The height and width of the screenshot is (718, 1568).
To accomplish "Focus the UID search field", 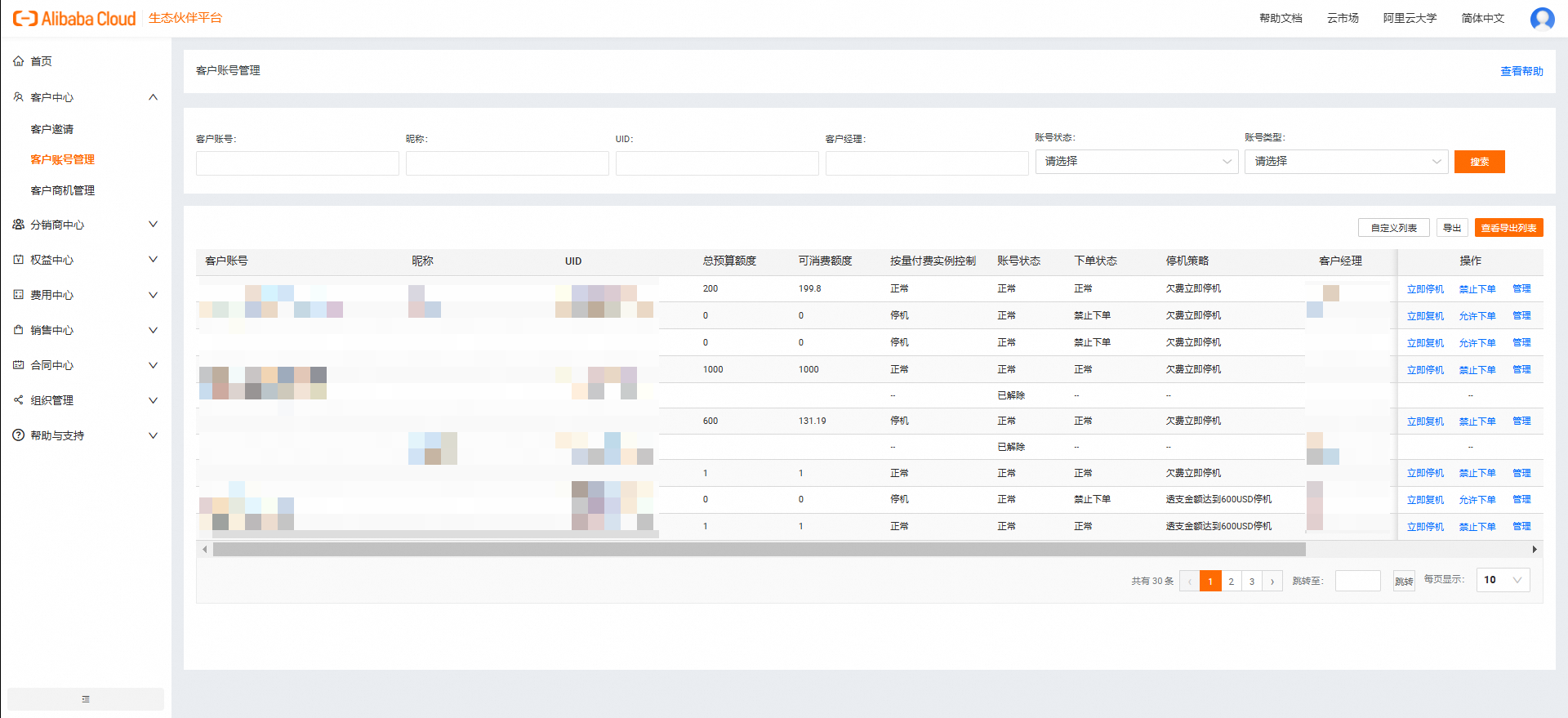I will (717, 163).
